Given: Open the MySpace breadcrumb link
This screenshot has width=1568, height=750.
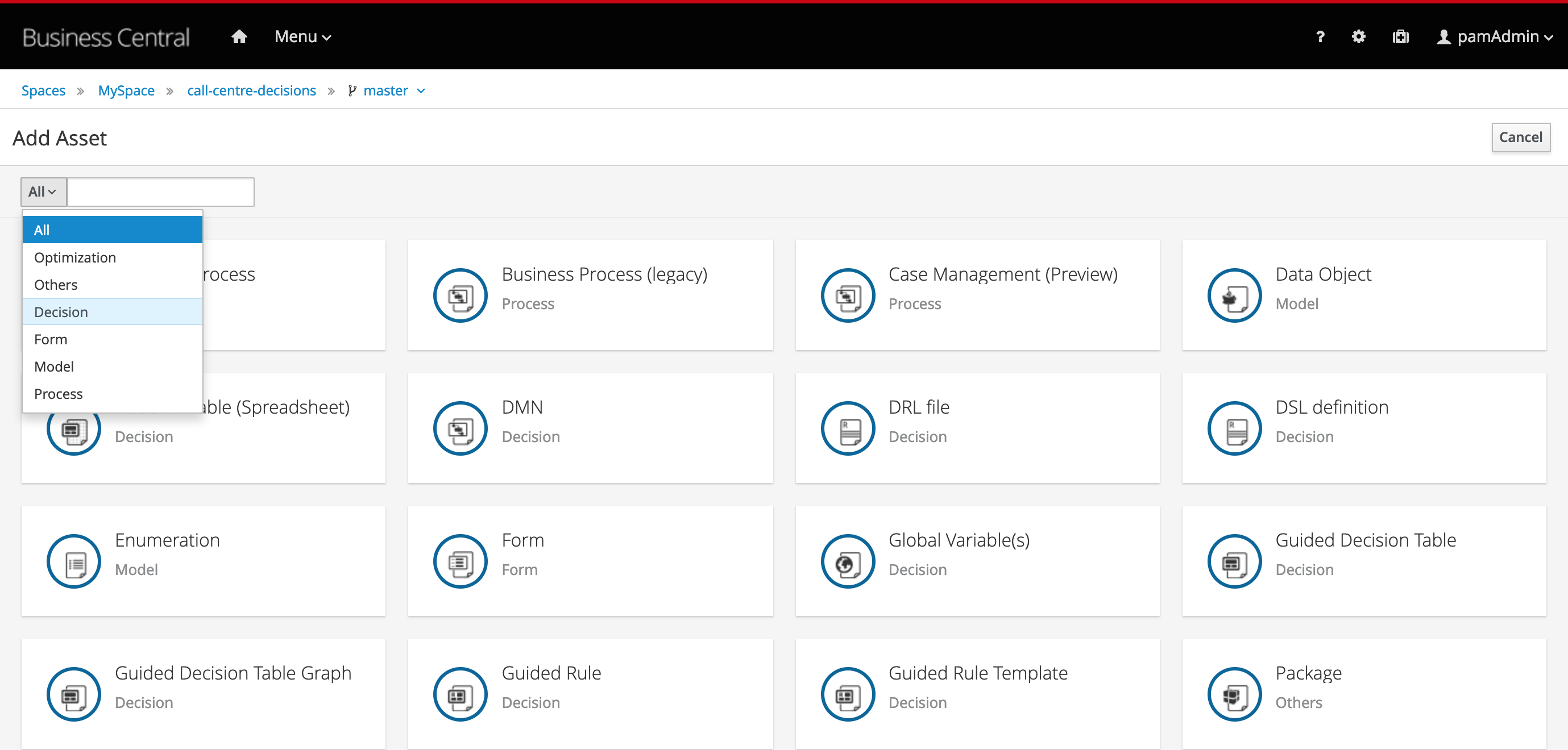Looking at the screenshot, I should coord(126,91).
